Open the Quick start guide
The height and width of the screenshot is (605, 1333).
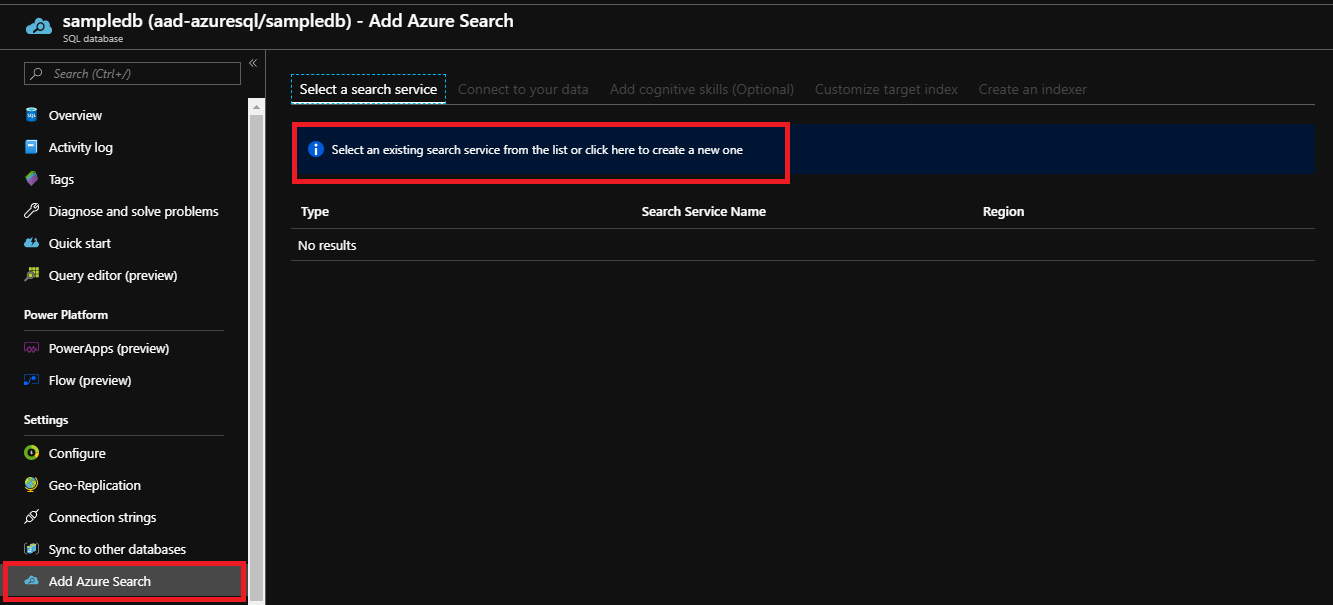80,243
